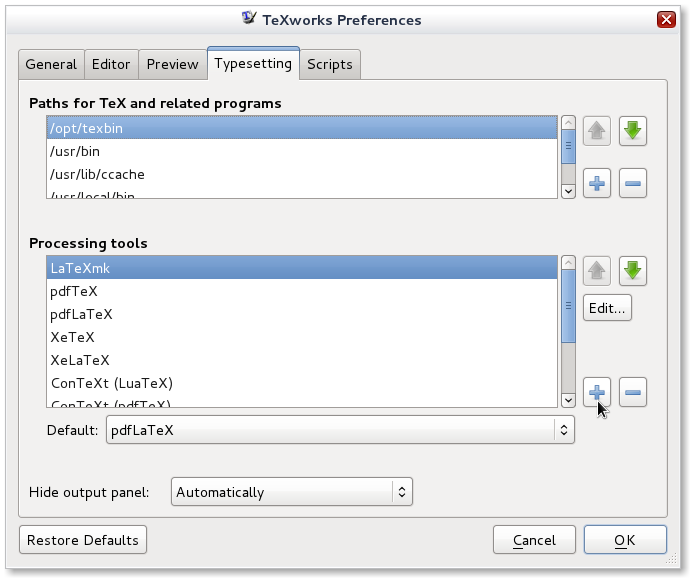Move LaTeXmk tool down with green arrow
Viewport: 690px width, 578px height.
[x=633, y=271]
